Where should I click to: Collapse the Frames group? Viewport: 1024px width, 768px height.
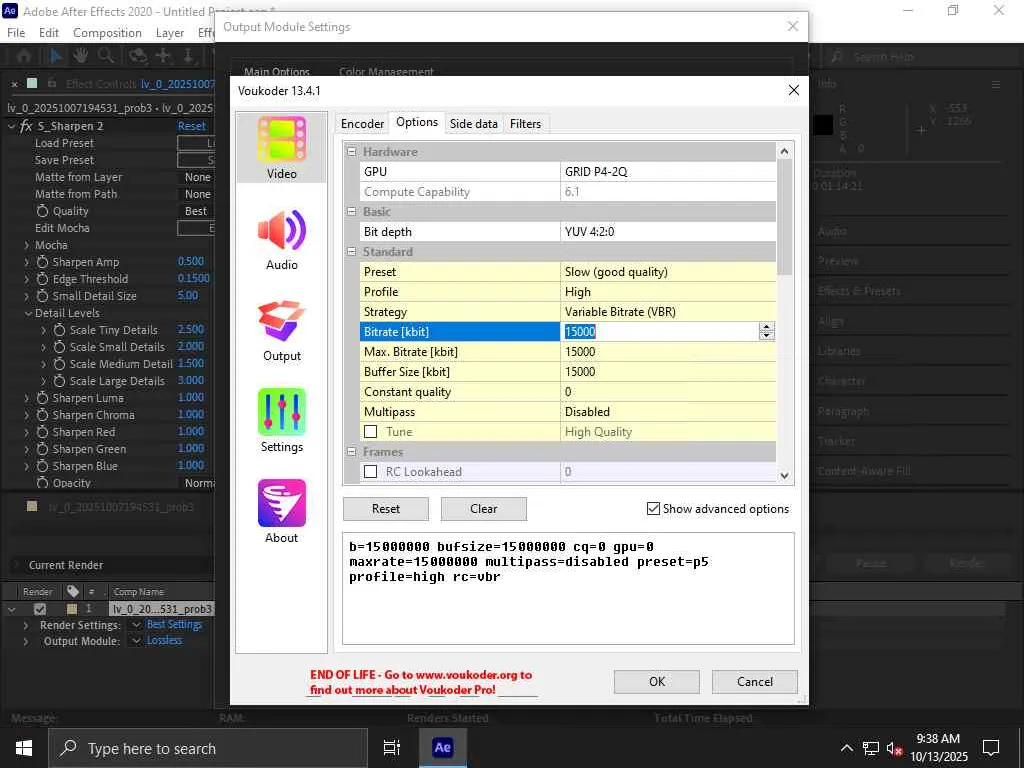pos(351,452)
